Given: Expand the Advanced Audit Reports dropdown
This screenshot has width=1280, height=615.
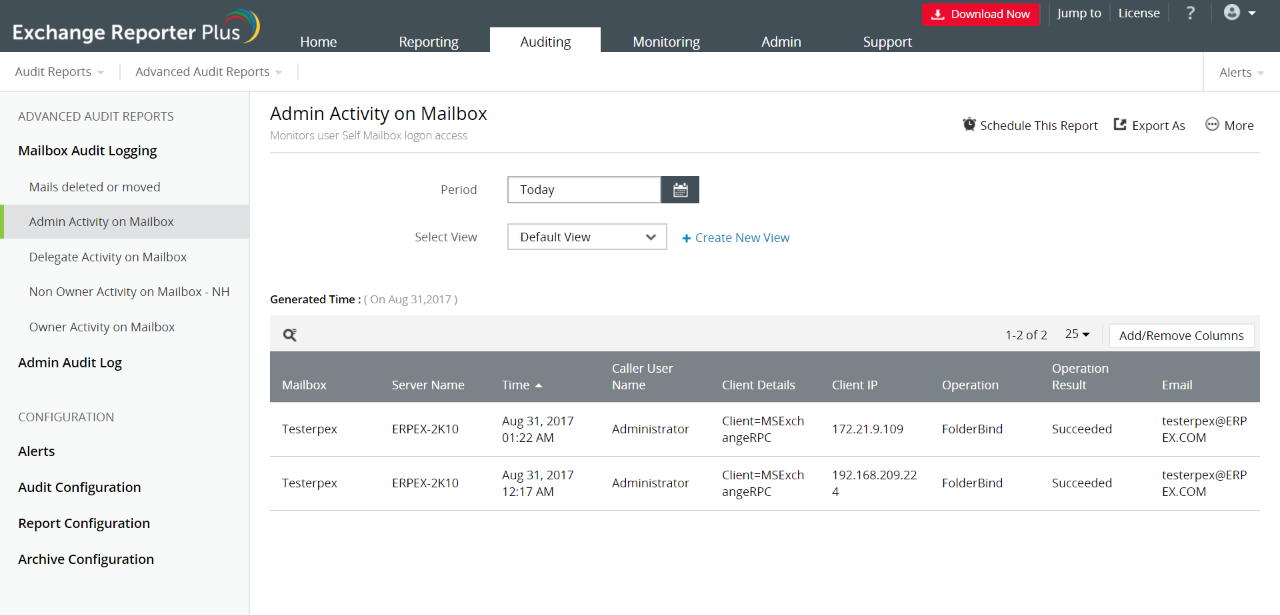Looking at the screenshot, I should 208,72.
